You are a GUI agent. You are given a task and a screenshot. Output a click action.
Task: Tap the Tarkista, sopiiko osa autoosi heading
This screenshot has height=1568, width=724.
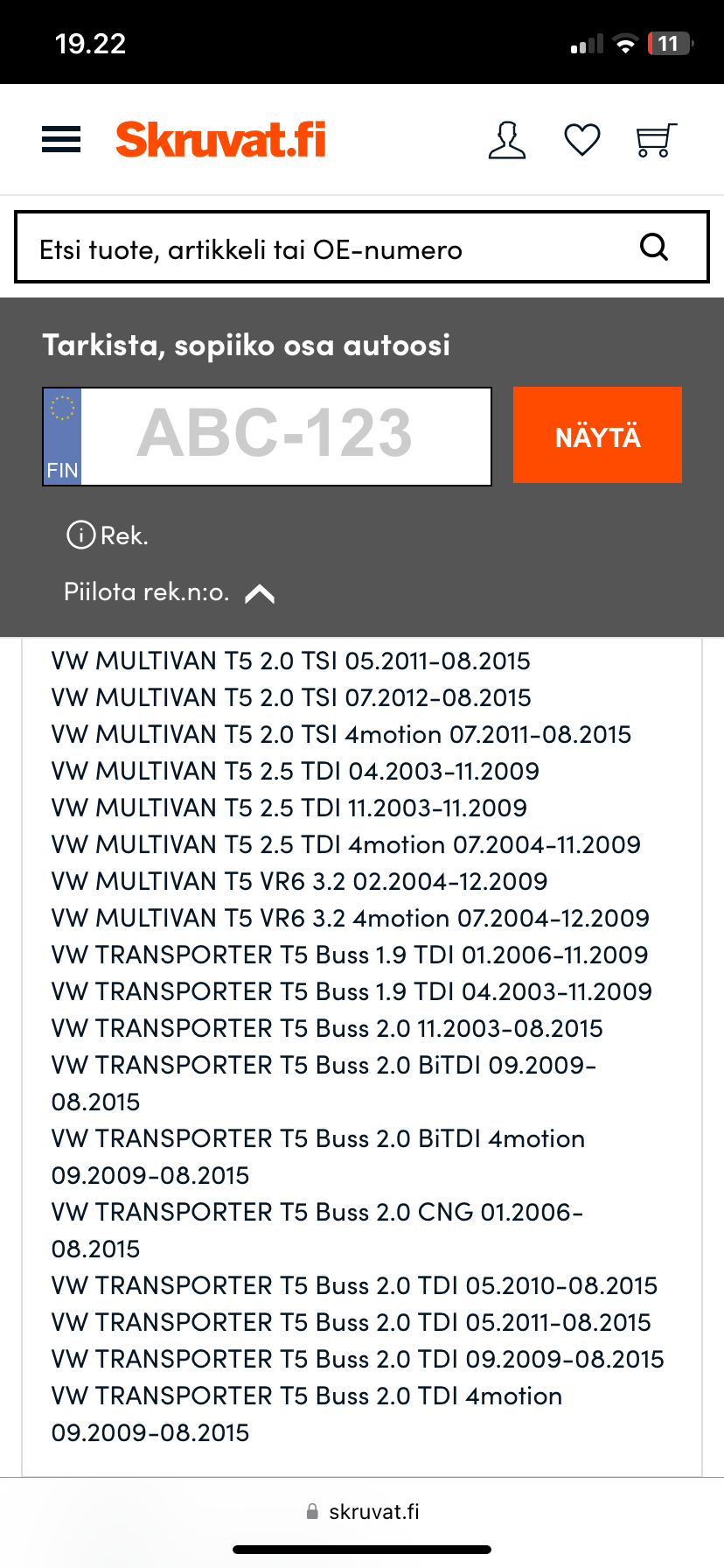(x=246, y=346)
